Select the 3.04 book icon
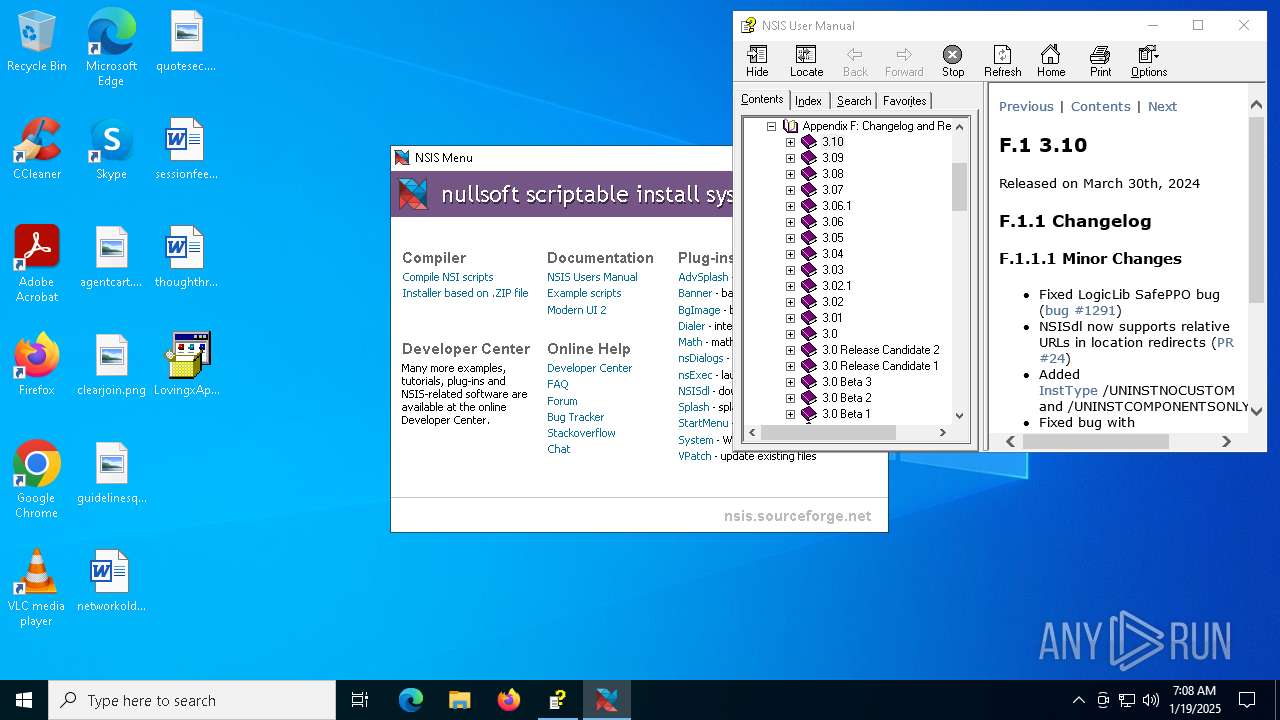This screenshot has height=720, width=1280. point(809,254)
